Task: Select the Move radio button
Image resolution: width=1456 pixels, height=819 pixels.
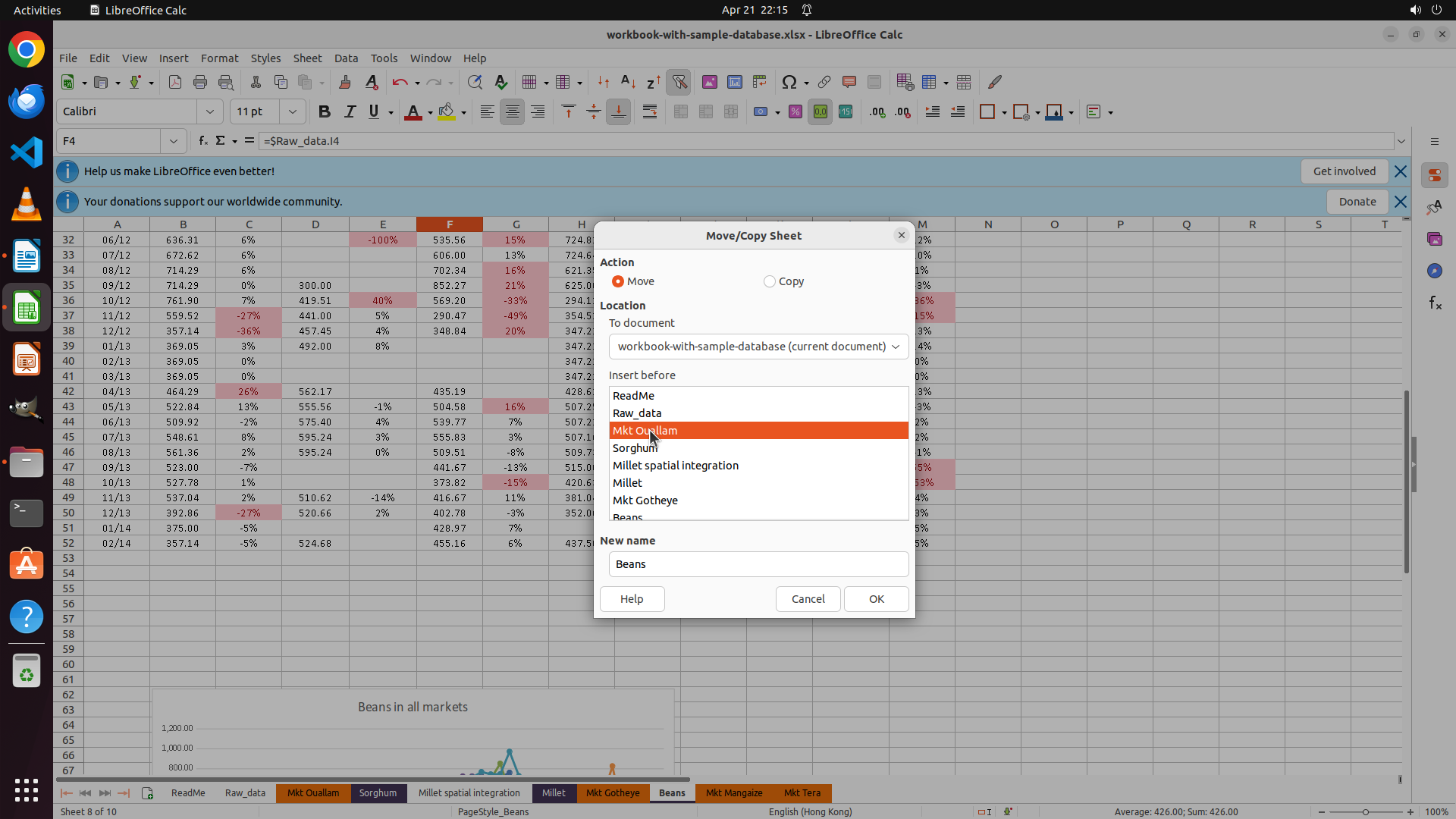Action: click(618, 281)
